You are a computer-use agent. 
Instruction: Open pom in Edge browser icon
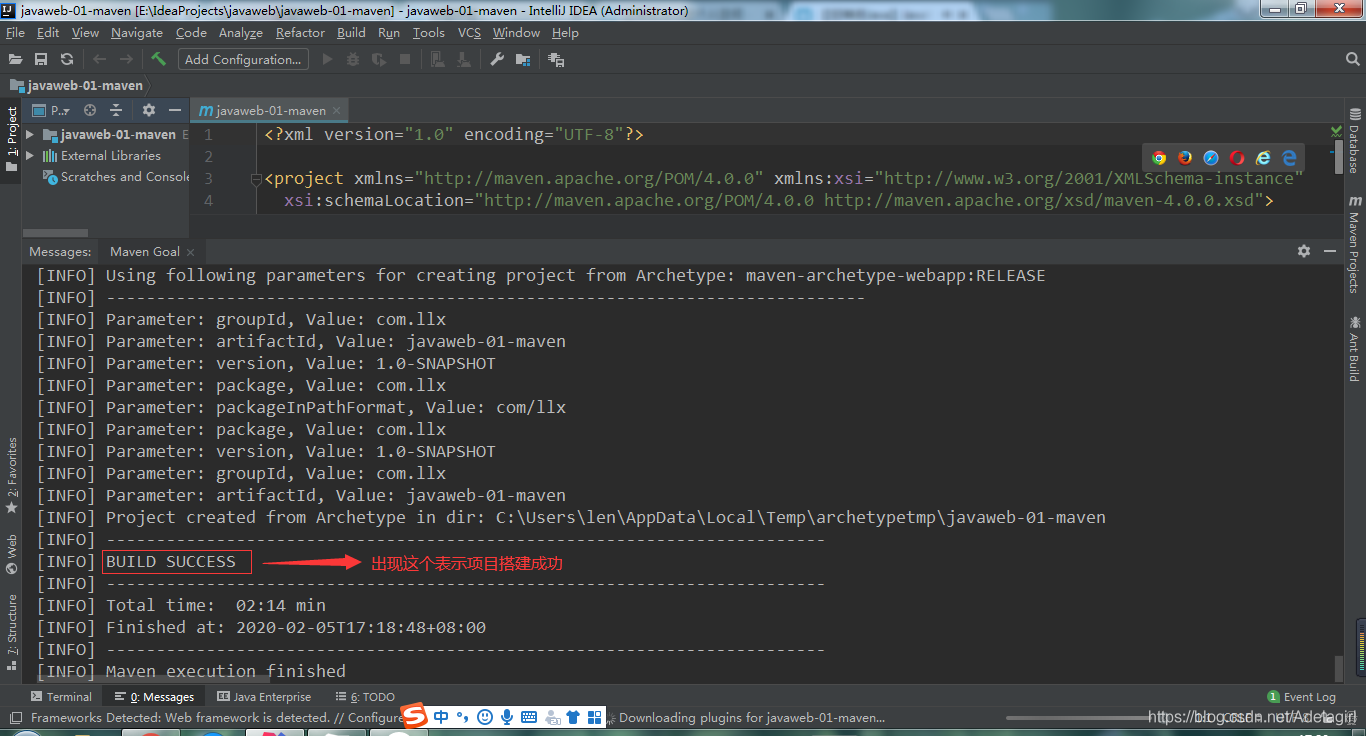[1290, 157]
